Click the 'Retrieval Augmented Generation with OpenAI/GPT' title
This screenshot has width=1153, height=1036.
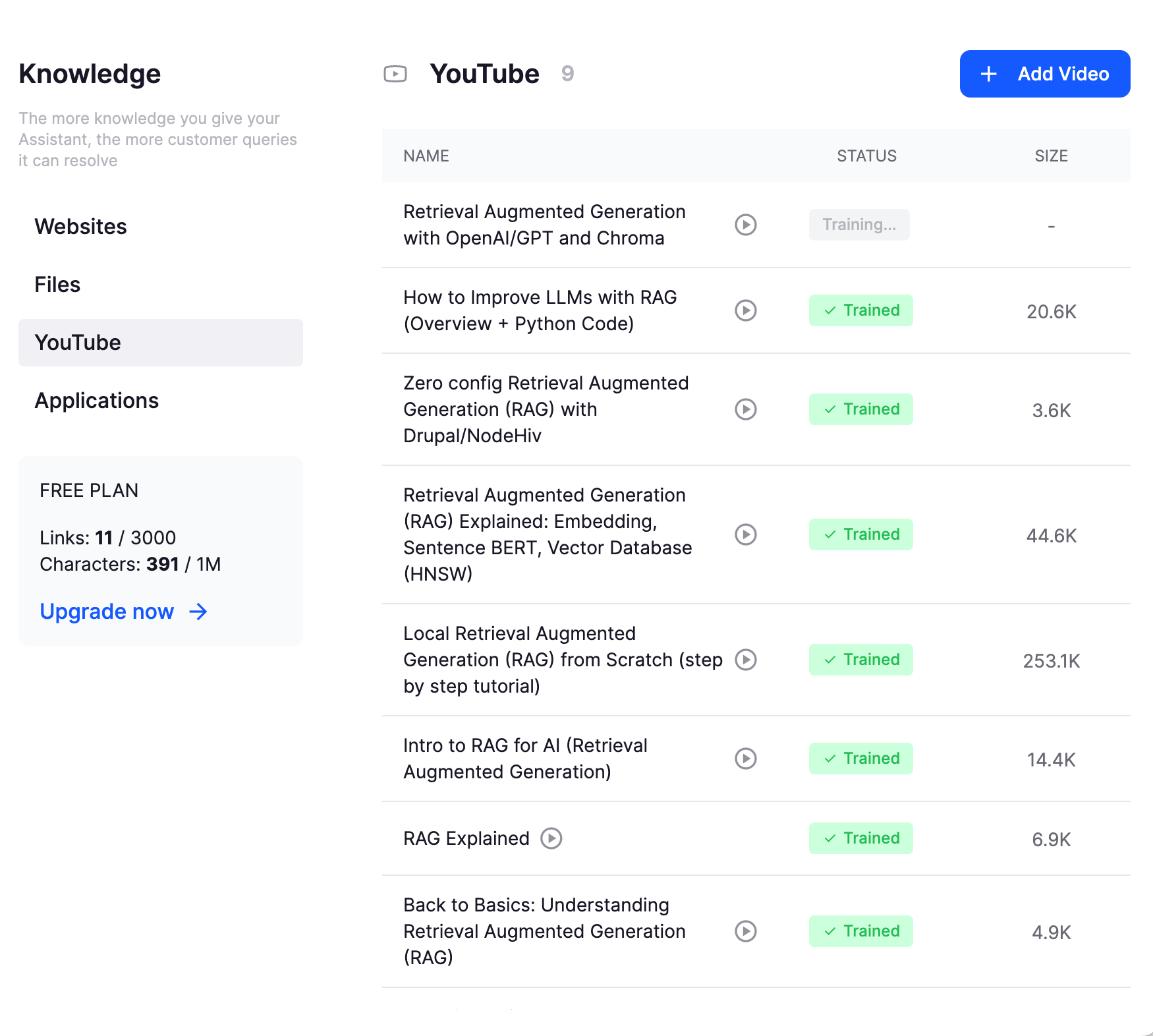coord(544,225)
